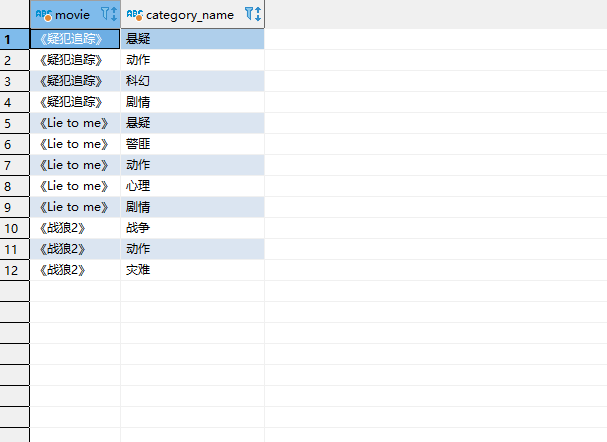Image resolution: width=607 pixels, height=442 pixels.
Task: Click the 《Lie to me》 cell in row 7
Action: pyautogui.click(x=75, y=165)
